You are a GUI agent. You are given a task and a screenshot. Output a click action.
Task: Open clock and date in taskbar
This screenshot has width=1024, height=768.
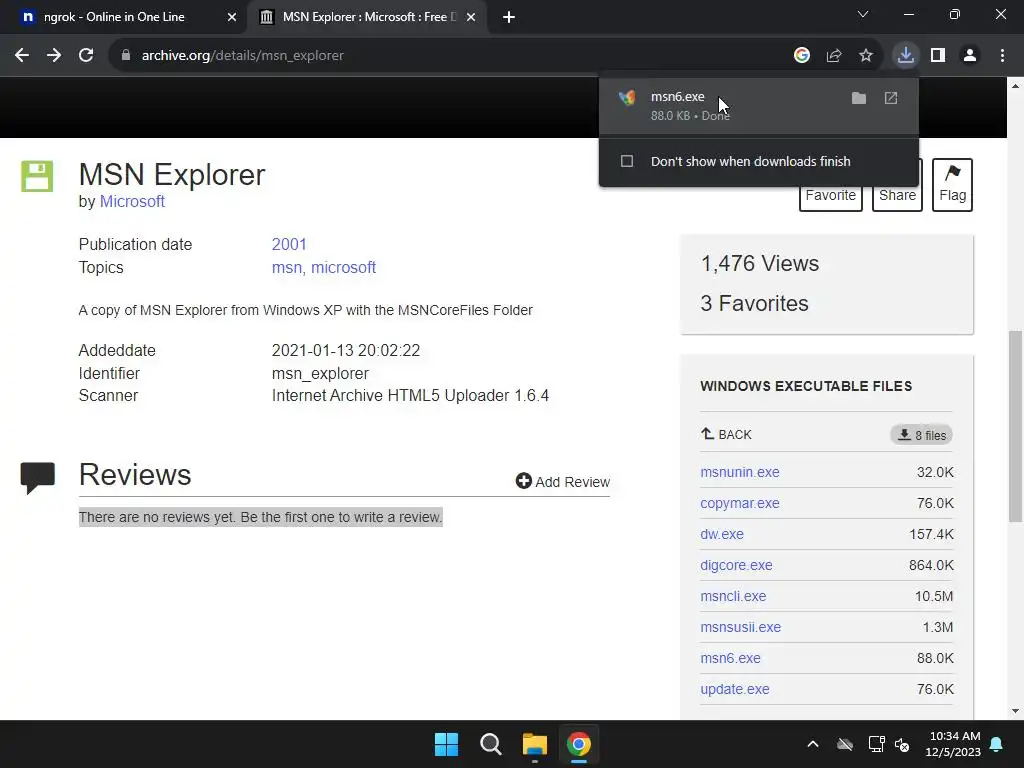tap(953, 744)
